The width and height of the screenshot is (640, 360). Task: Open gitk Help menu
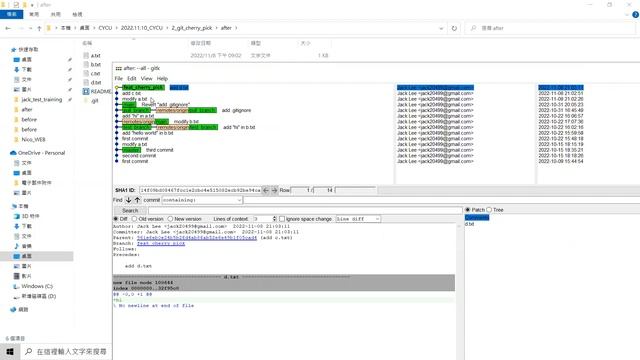pos(162,78)
